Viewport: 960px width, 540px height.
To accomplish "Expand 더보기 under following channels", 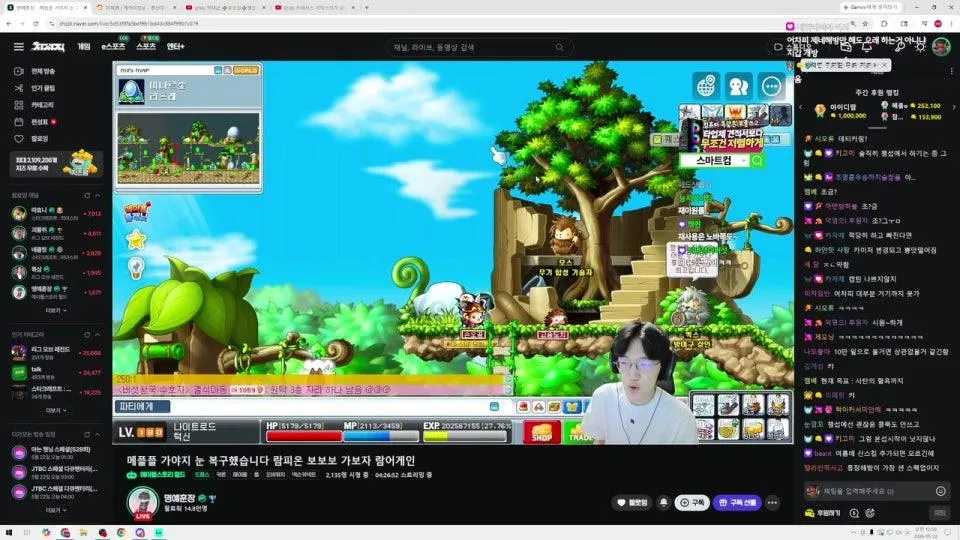I will pyautogui.click(x=56, y=310).
